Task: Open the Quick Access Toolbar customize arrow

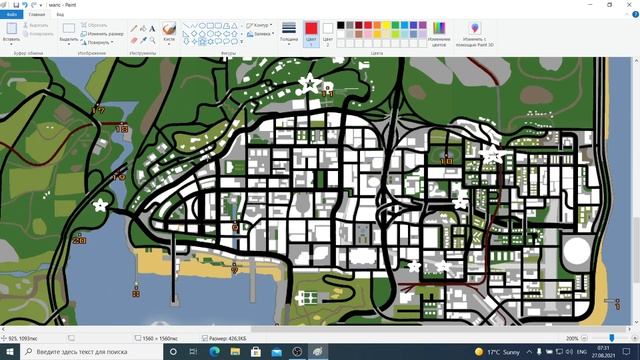Action: pyautogui.click(x=41, y=5)
